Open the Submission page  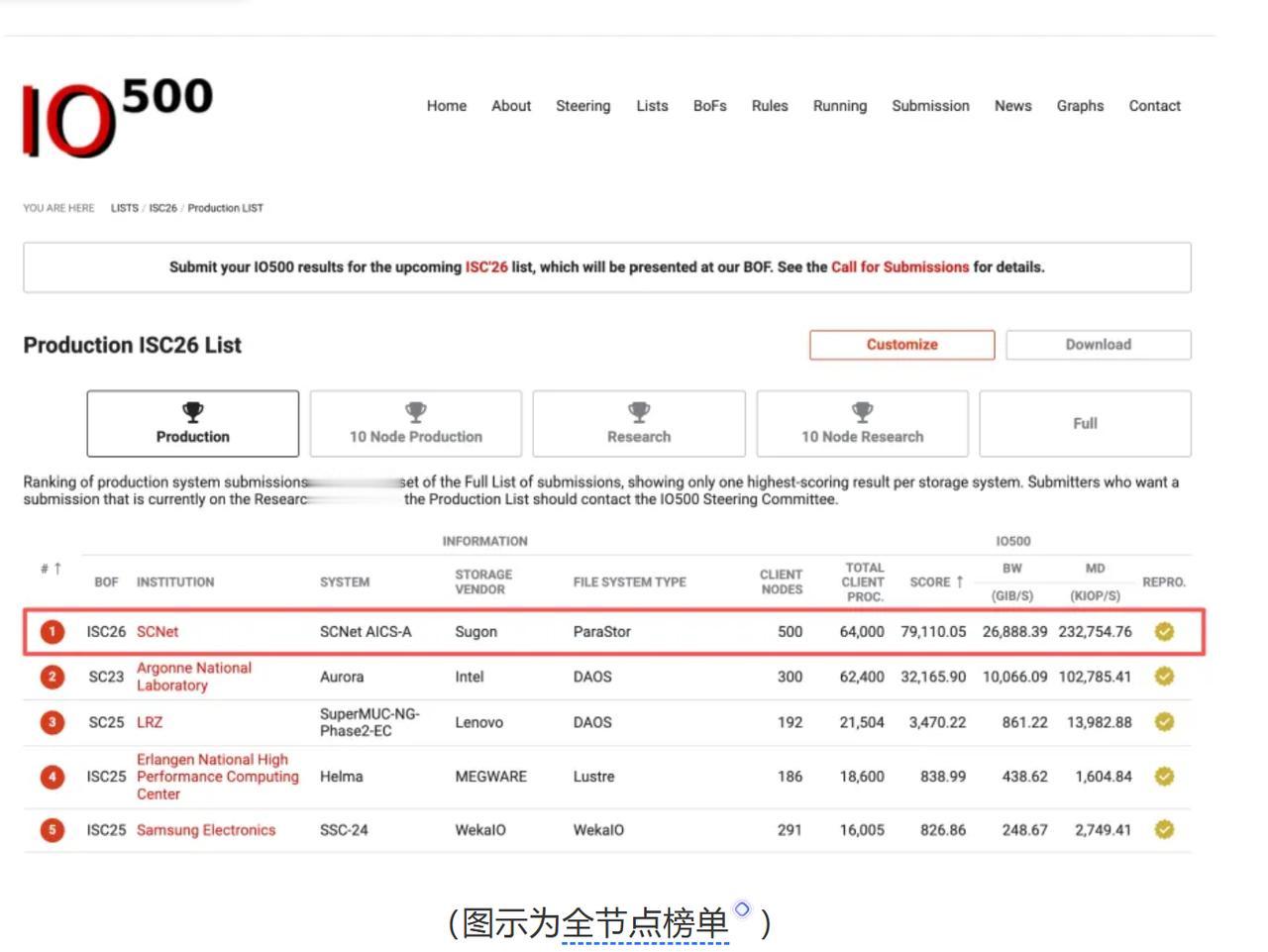(931, 106)
